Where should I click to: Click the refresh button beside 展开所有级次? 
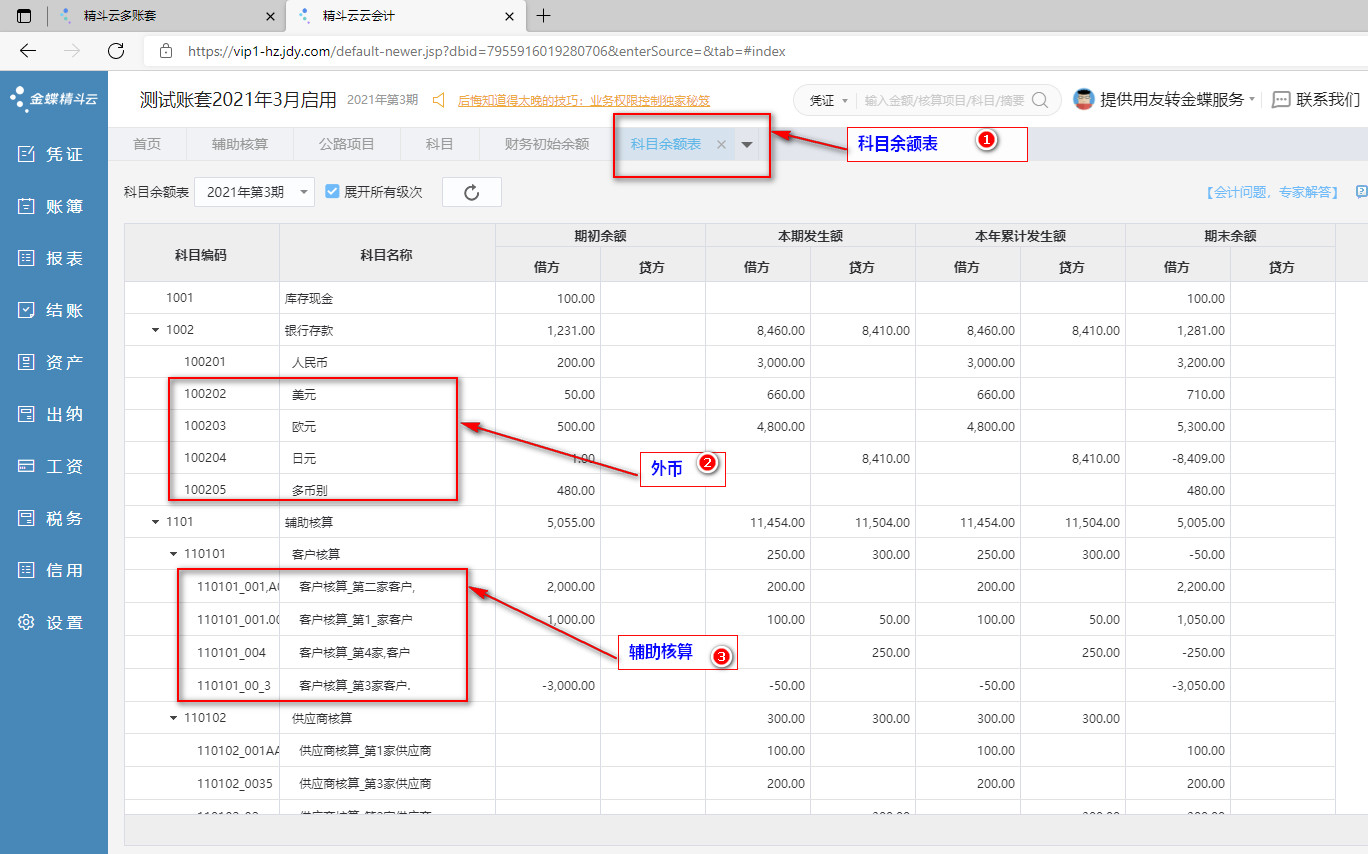tap(472, 192)
